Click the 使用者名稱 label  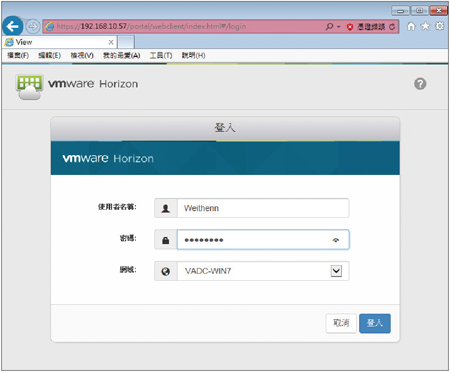(117, 207)
